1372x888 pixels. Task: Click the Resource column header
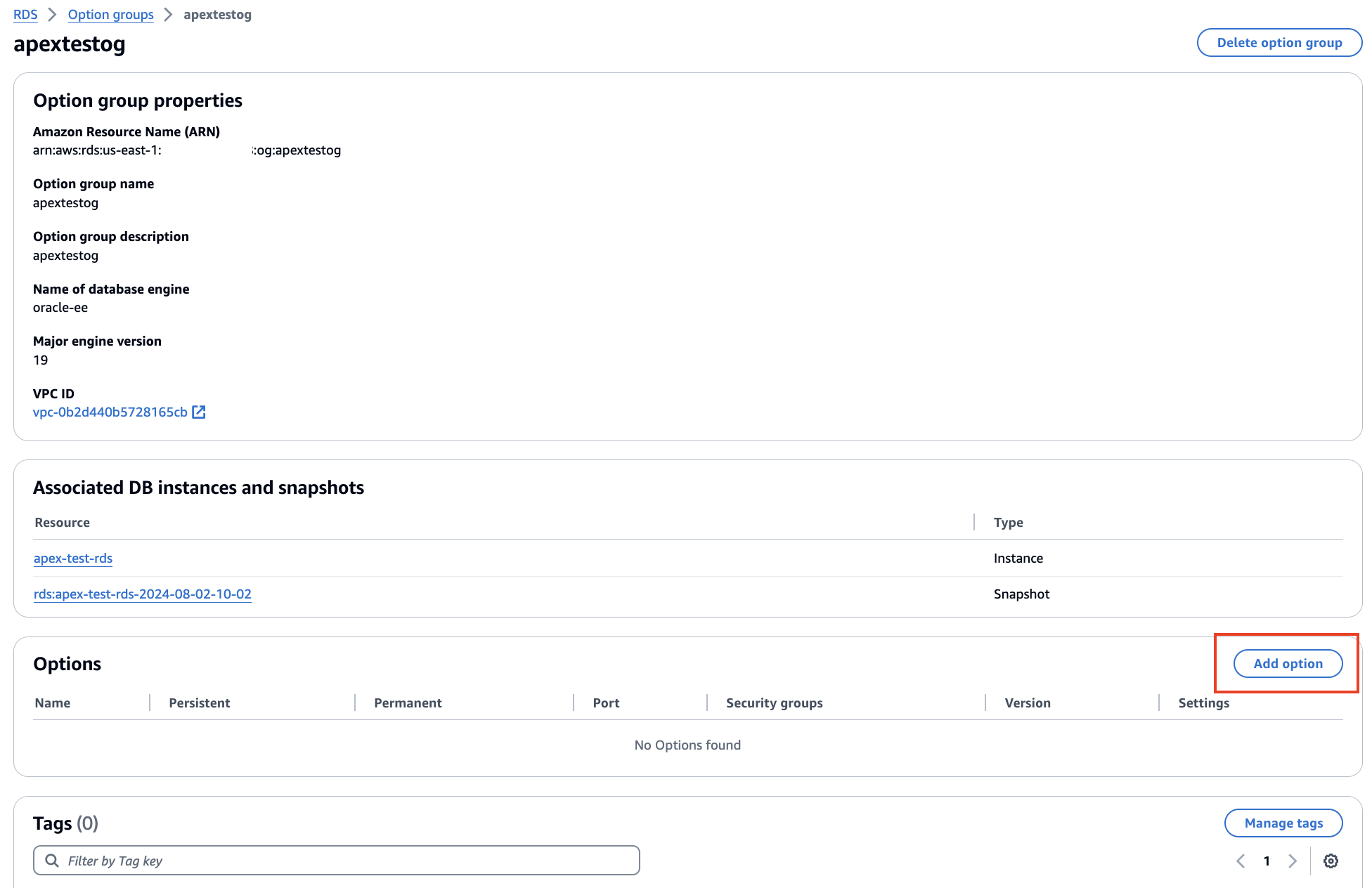(x=63, y=523)
